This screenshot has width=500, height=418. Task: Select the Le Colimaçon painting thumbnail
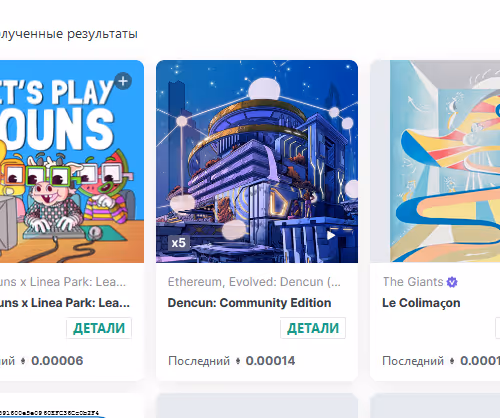[x=435, y=161]
